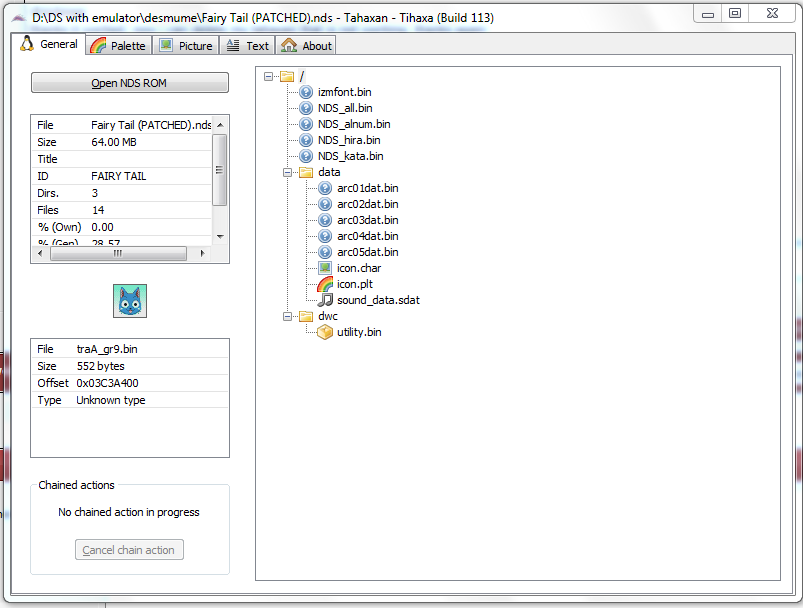Click the izmfont.bin file icon
The height and width of the screenshot is (608, 803).
pos(306,92)
